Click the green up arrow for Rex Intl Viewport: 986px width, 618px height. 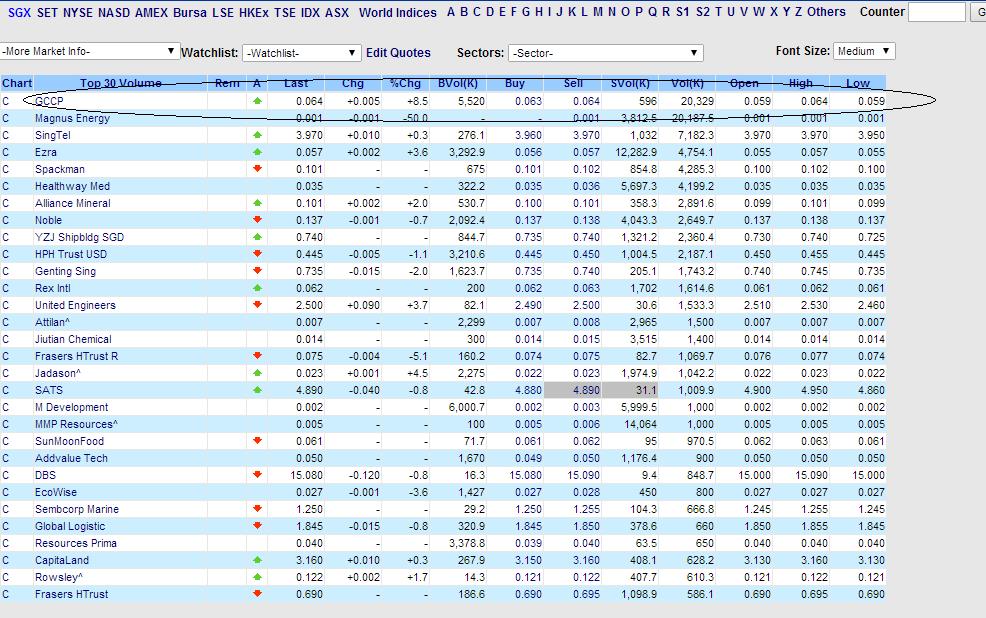click(257, 287)
